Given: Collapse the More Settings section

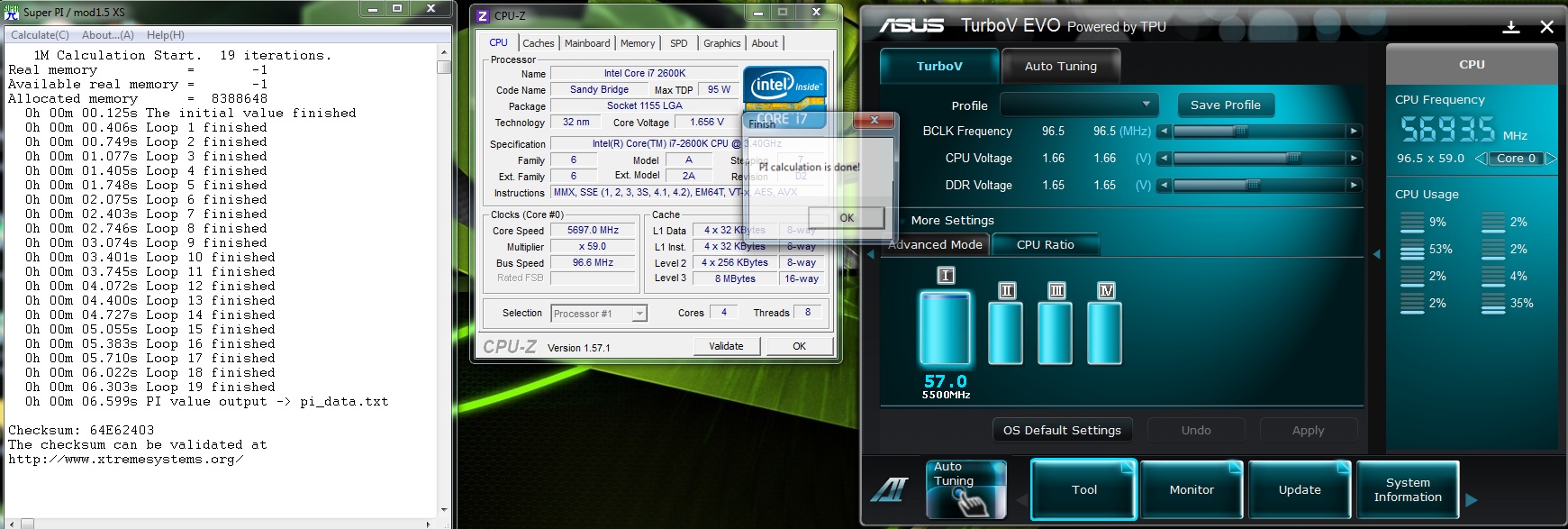Looking at the screenshot, I should pyautogui.click(x=952, y=221).
